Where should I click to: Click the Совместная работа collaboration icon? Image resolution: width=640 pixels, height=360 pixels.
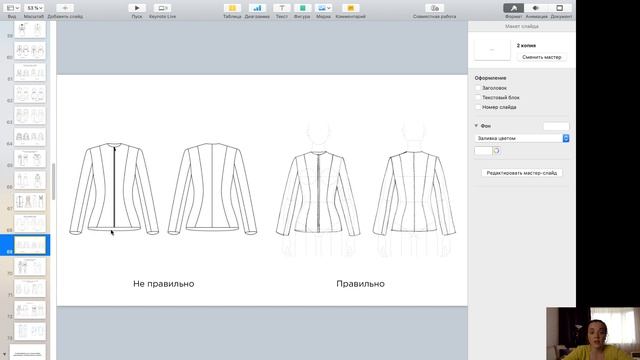click(435, 8)
